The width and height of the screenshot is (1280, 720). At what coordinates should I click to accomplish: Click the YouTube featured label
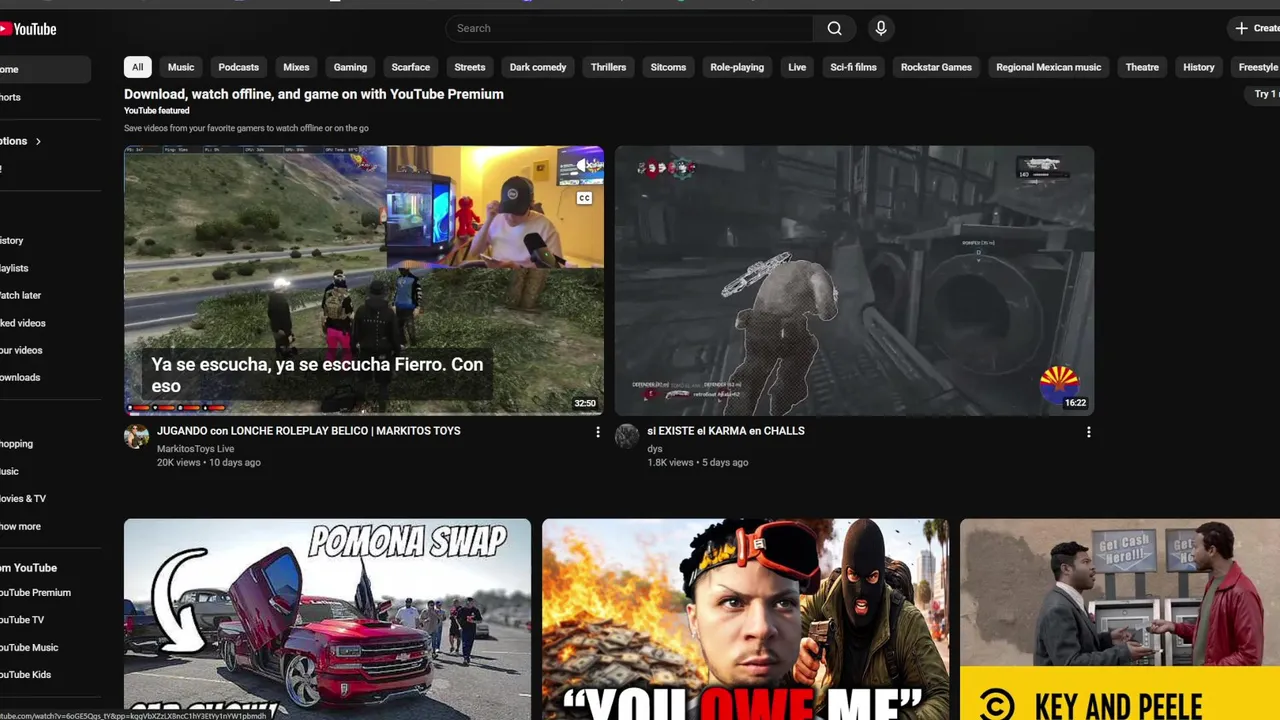[x=157, y=111]
